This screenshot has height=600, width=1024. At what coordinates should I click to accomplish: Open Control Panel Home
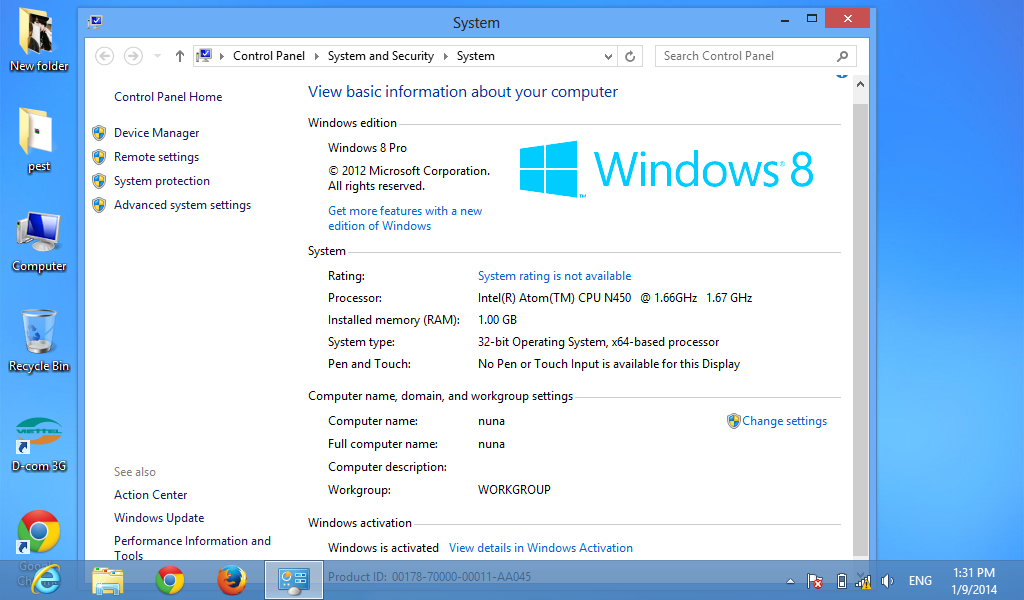(x=168, y=97)
